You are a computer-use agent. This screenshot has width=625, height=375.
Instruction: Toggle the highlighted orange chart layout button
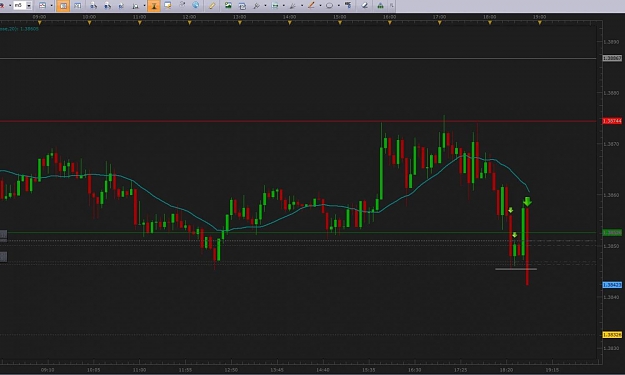[63, 6]
